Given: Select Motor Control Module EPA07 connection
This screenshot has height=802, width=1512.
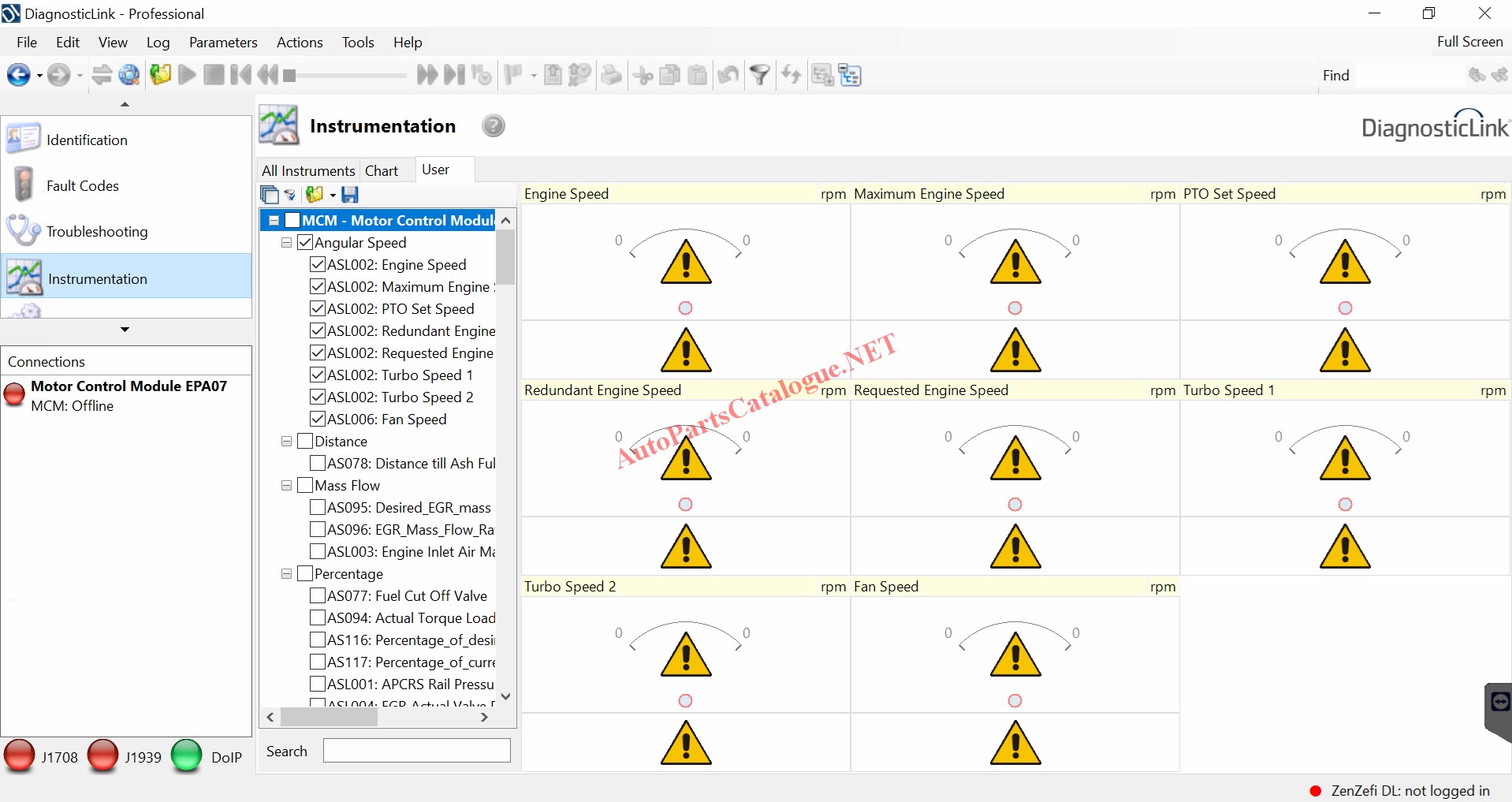Looking at the screenshot, I should tap(128, 386).
